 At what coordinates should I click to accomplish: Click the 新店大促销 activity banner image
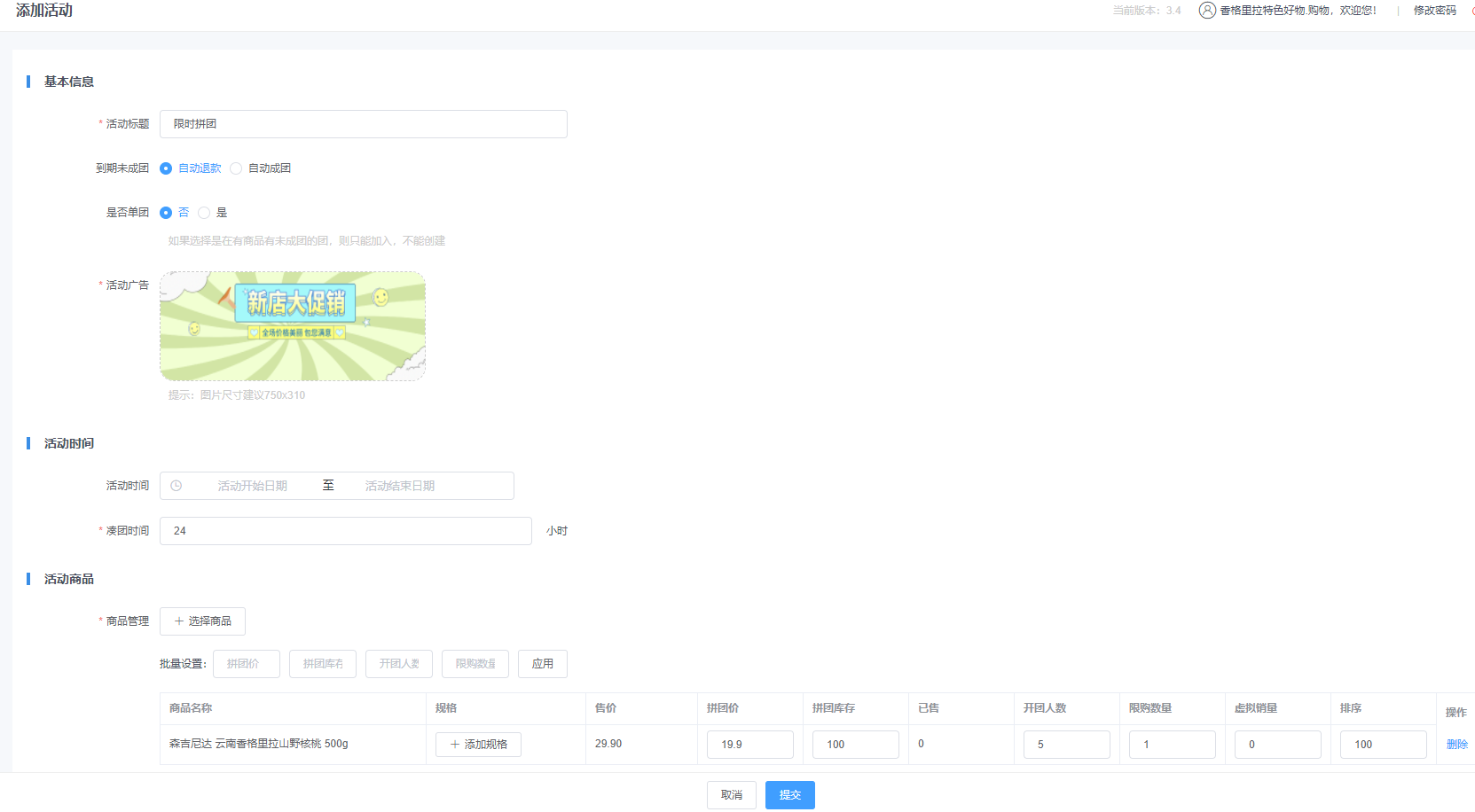tap(293, 326)
